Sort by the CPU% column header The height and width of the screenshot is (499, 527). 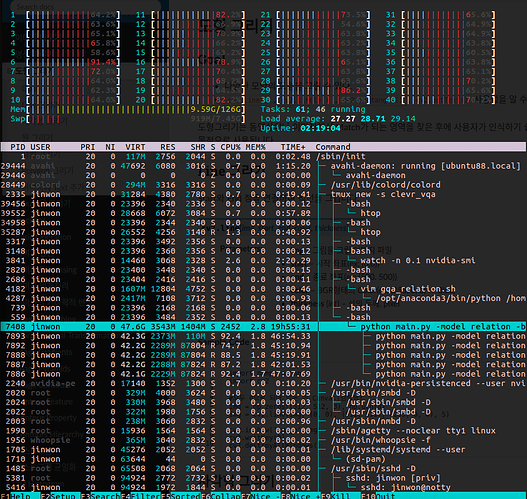230,147
